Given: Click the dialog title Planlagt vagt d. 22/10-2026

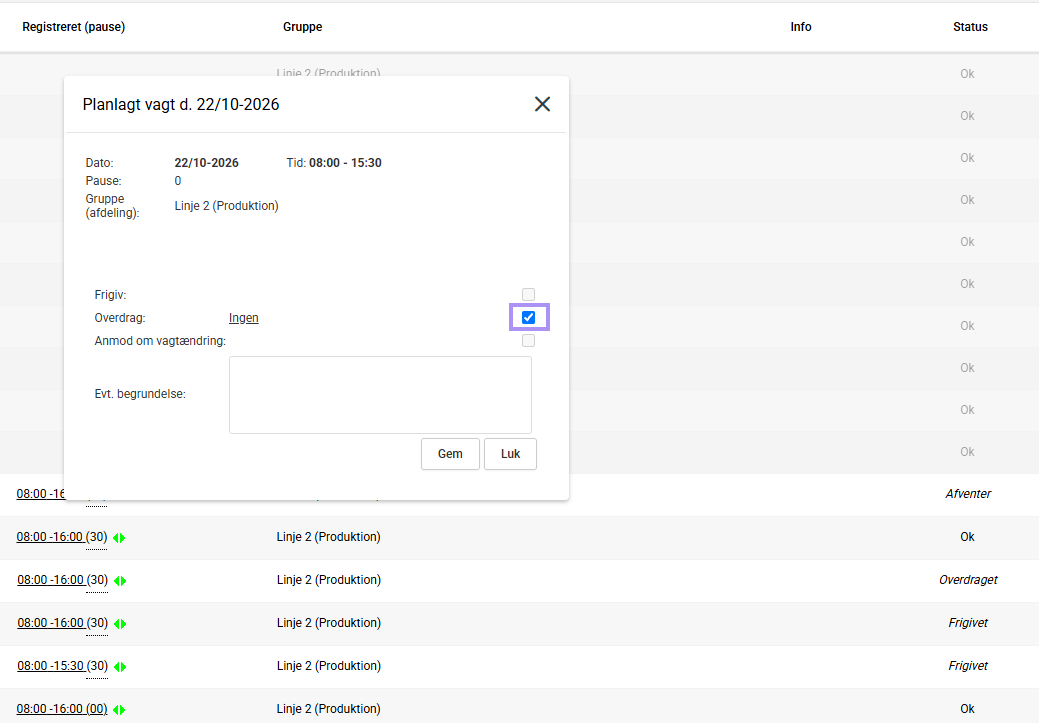Looking at the screenshot, I should 181,105.
